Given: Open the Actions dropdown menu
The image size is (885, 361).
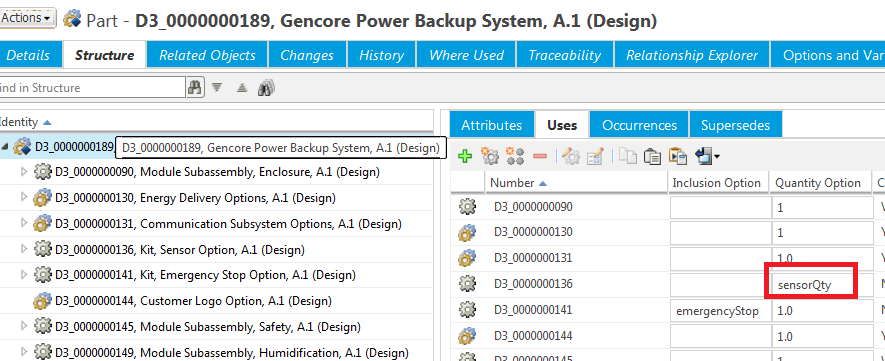Looking at the screenshot, I should tap(27, 18).
